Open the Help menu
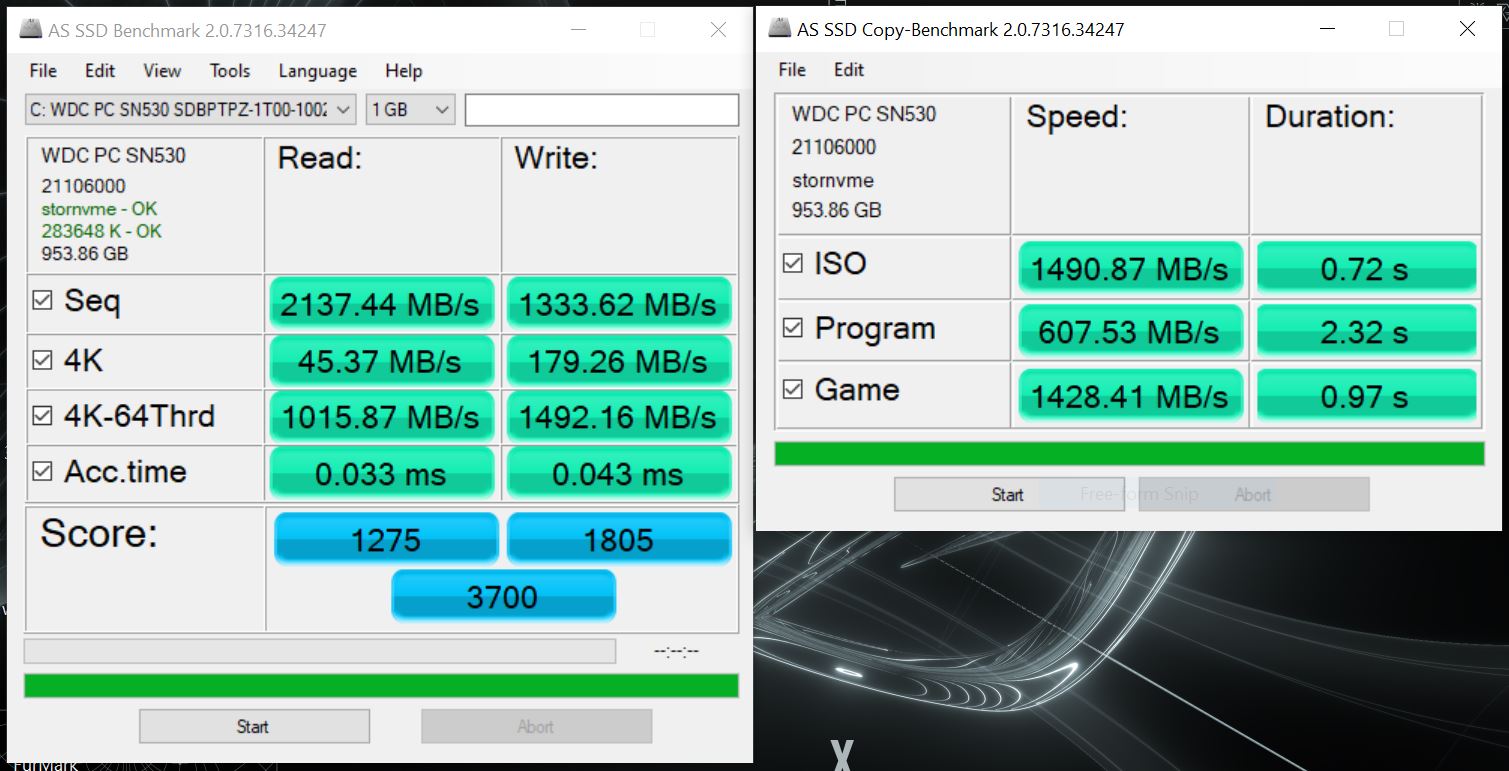The image size is (1509, 771). point(404,71)
